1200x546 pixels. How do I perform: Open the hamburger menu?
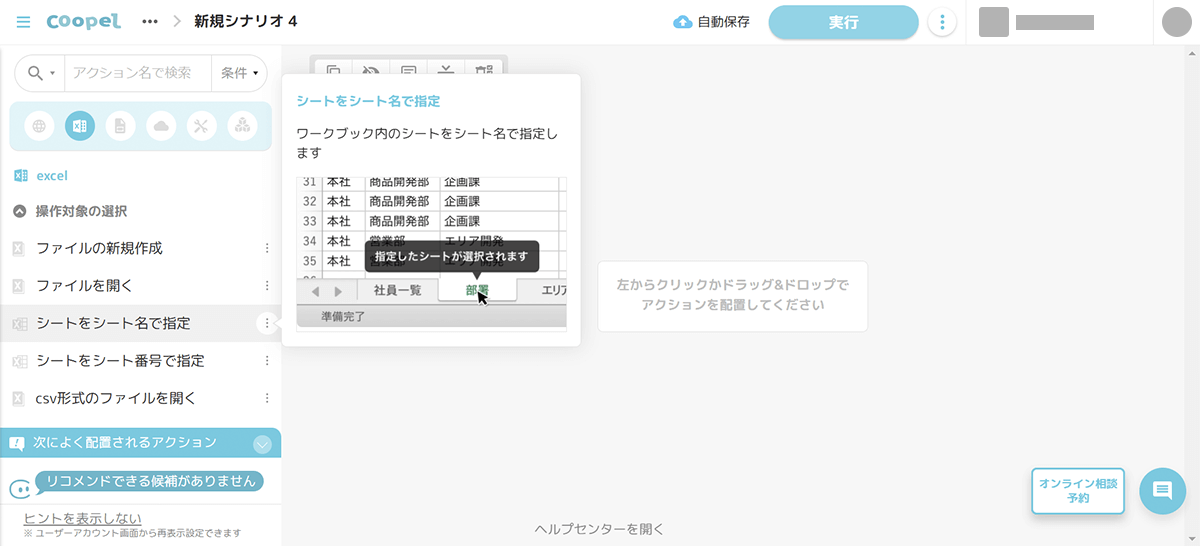point(24,22)
